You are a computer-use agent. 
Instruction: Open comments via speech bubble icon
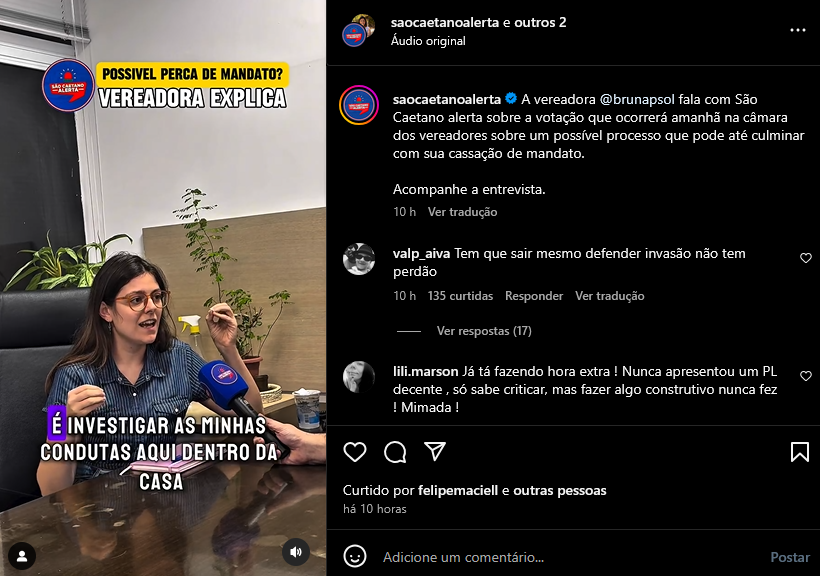[x=395, y=452]
